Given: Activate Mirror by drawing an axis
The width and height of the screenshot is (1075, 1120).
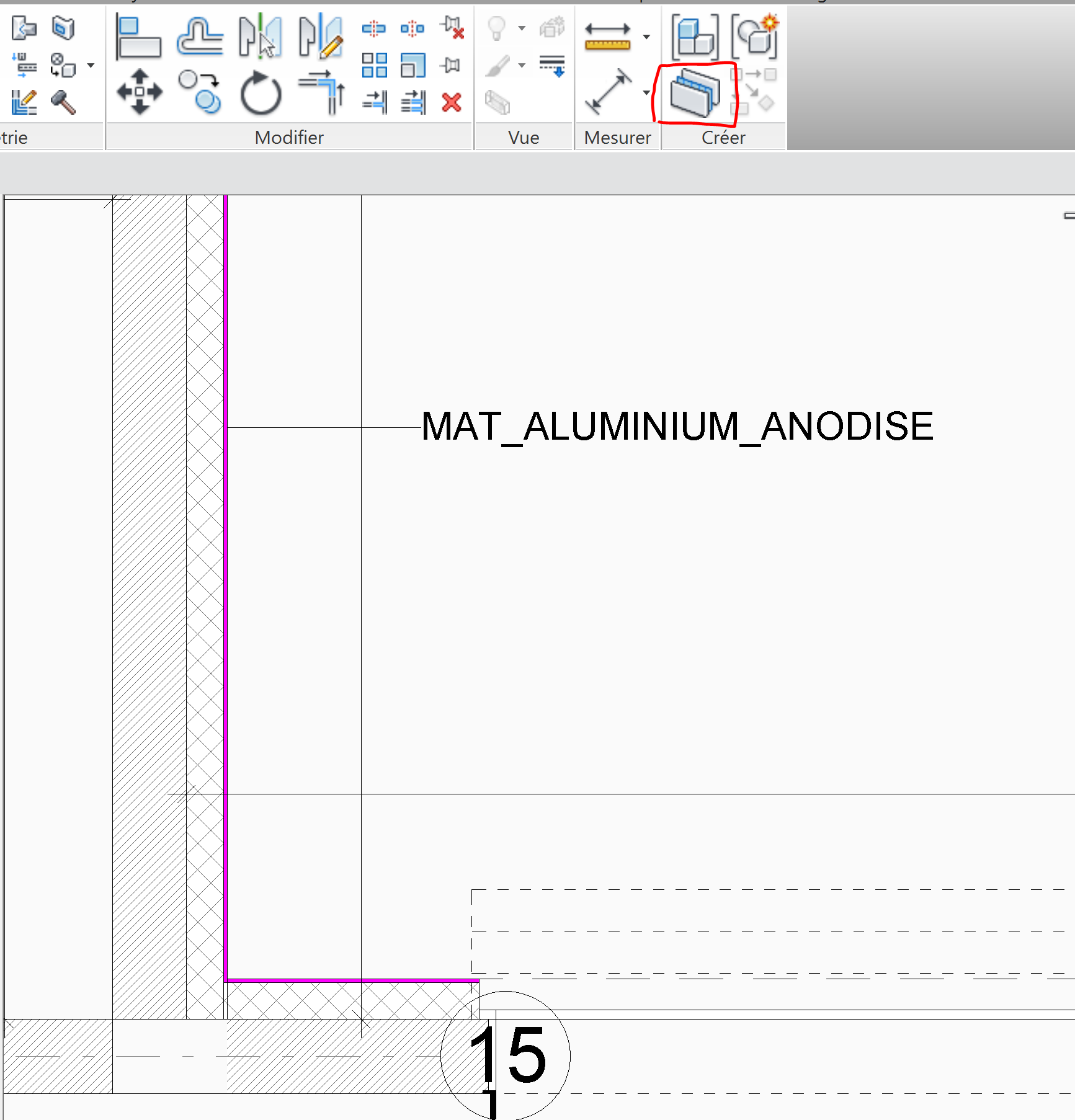Looking at the screenshot, I should pos(320,37).
